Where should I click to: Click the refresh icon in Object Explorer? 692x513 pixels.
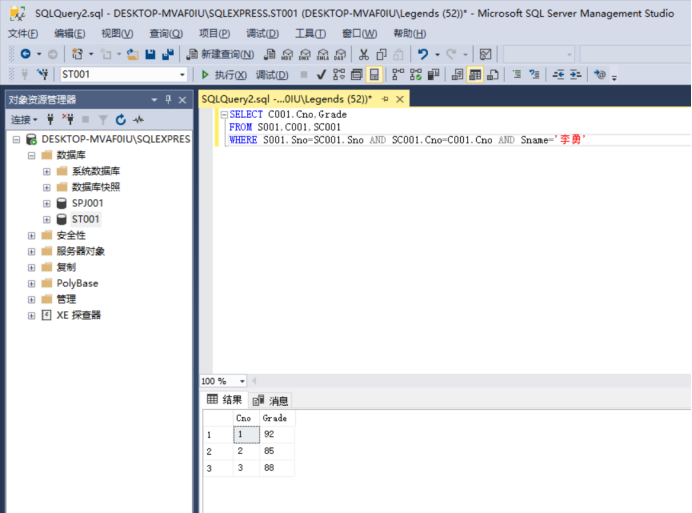[120, 120]
